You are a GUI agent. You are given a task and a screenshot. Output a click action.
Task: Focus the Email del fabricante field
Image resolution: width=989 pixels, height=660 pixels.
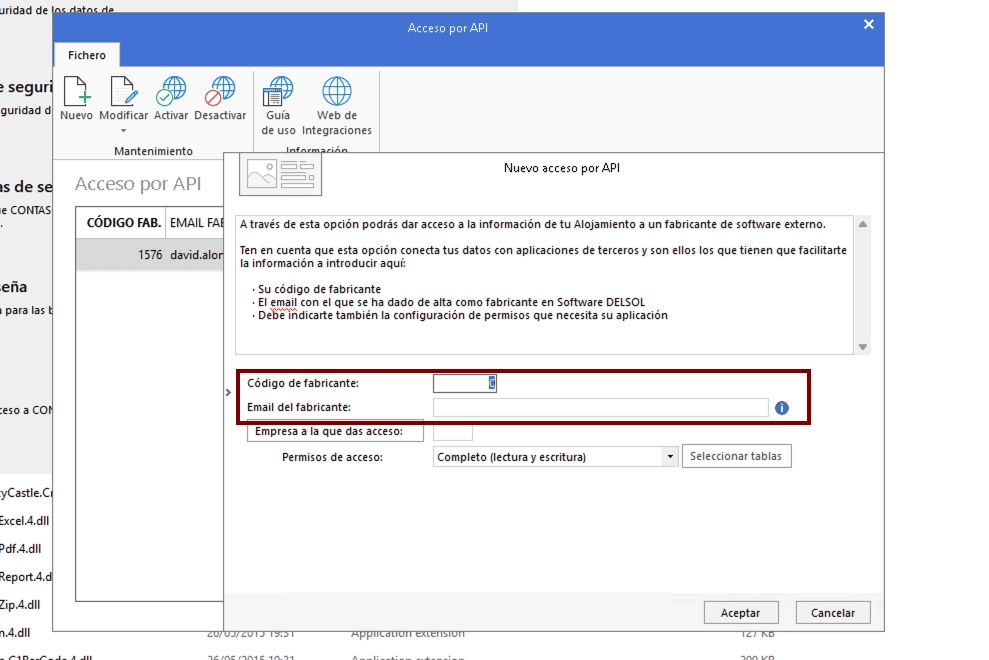600,408
